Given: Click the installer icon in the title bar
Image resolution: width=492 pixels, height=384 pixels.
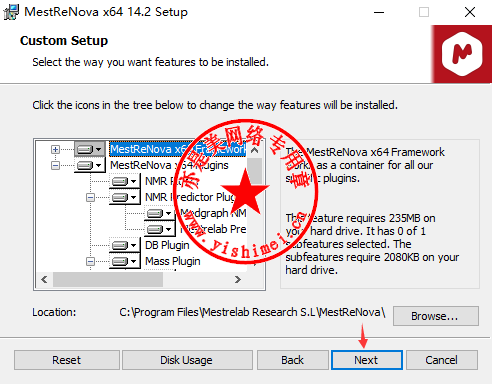Looking at the screenshot, I should [11, 12].
